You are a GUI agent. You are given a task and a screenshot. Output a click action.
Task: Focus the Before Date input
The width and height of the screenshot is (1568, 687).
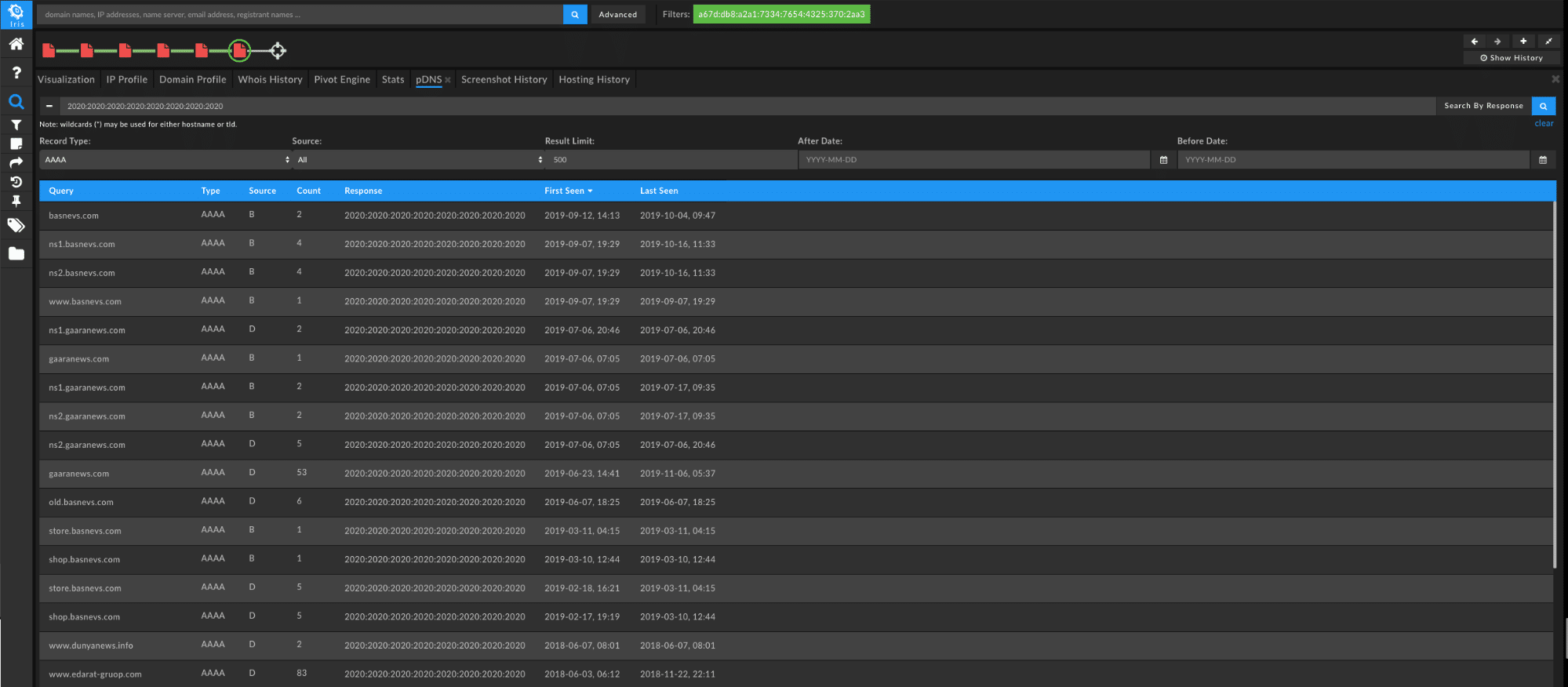(1354, 160)
